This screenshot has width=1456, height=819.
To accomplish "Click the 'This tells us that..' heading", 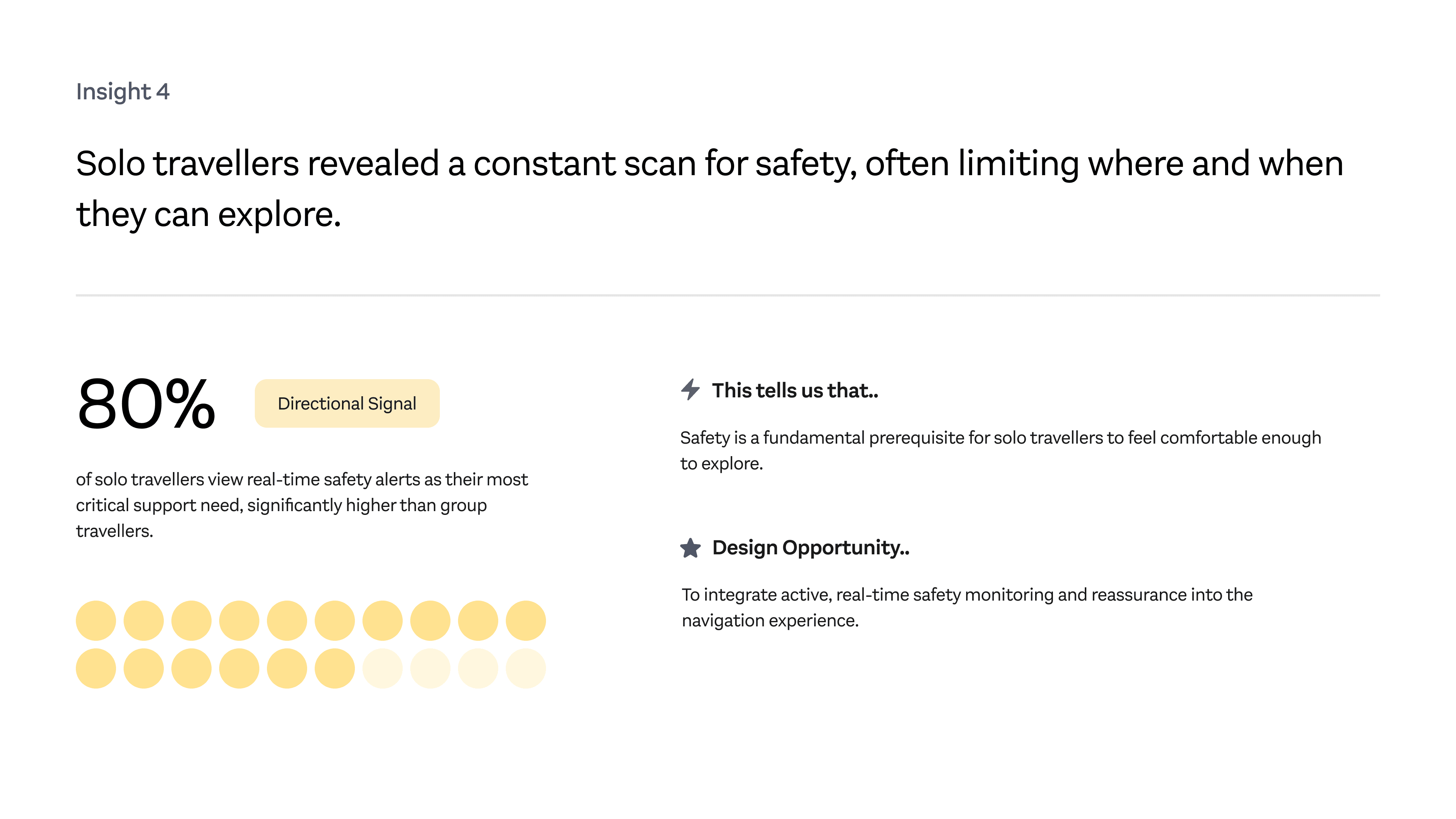I will pyautogui.click(x=795, y=391).
